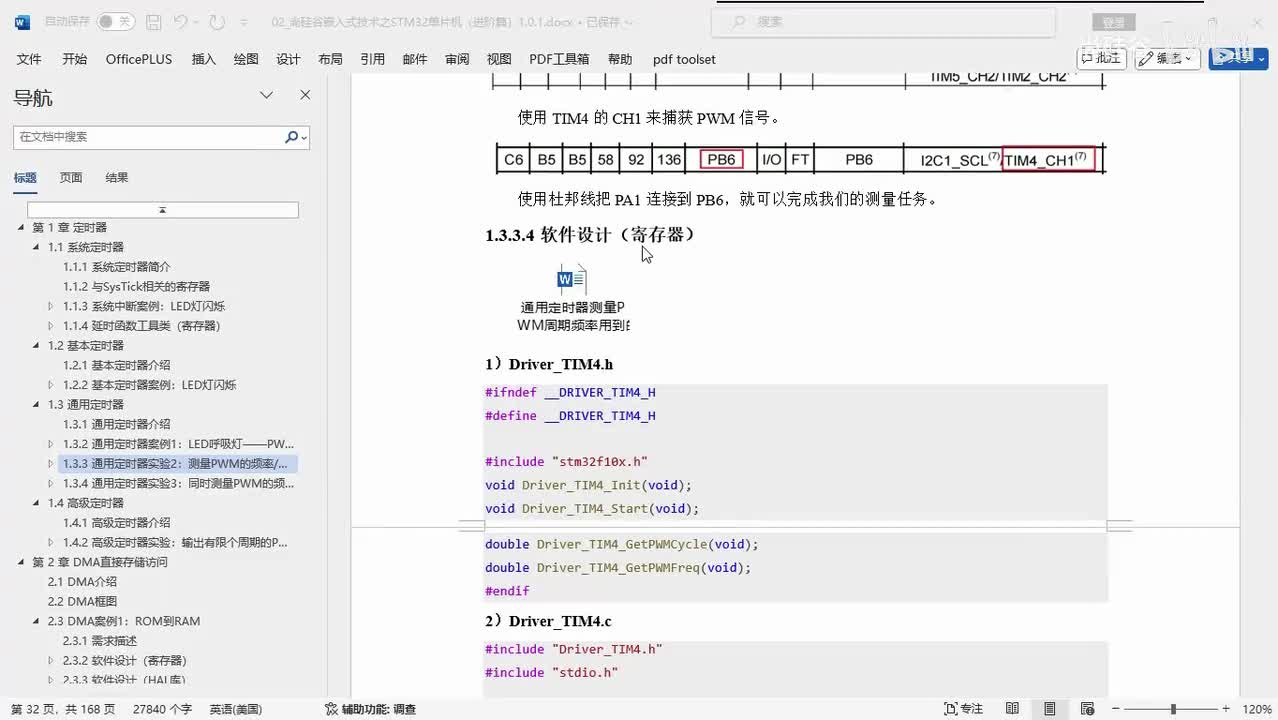Click the 辅助功能: 调查 accessibility icon
The image size is (1278, 720).
pyautogui.click(x=331, y=709)
